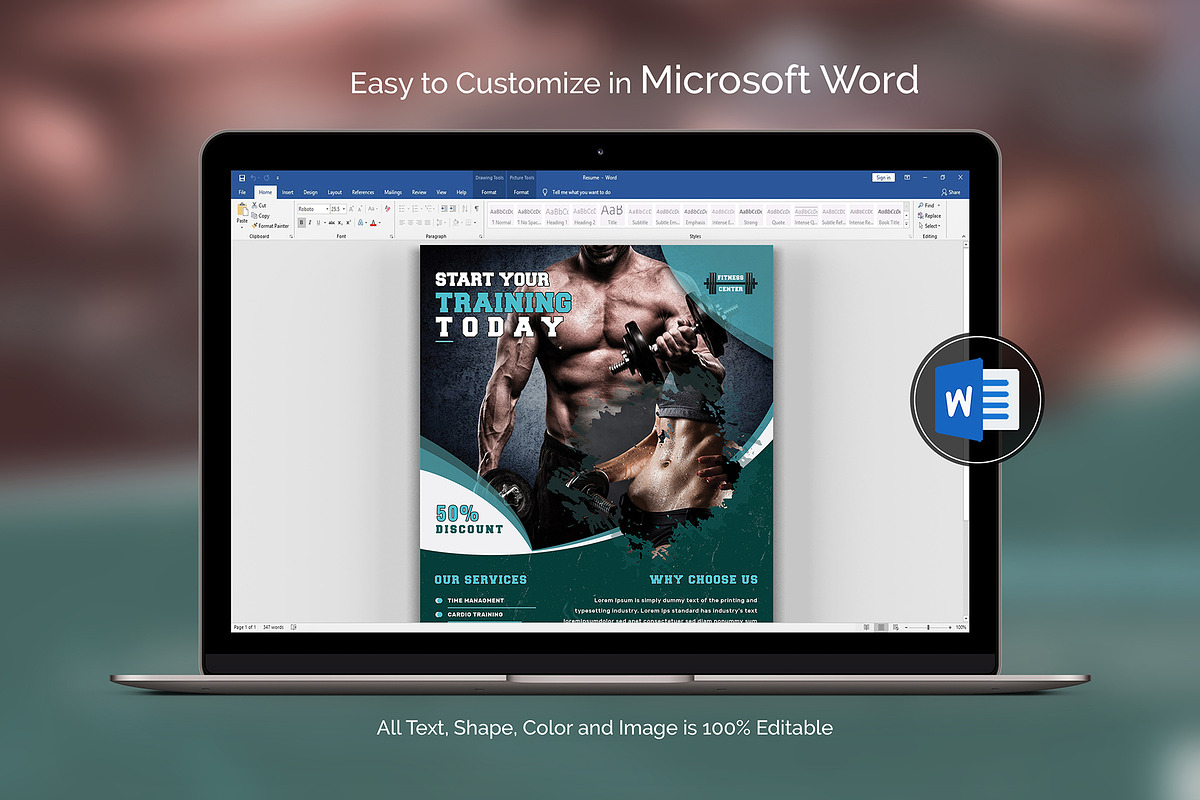Open the Change Case Aa dropdown
The image size is (1200, 800).
(374, 209)
